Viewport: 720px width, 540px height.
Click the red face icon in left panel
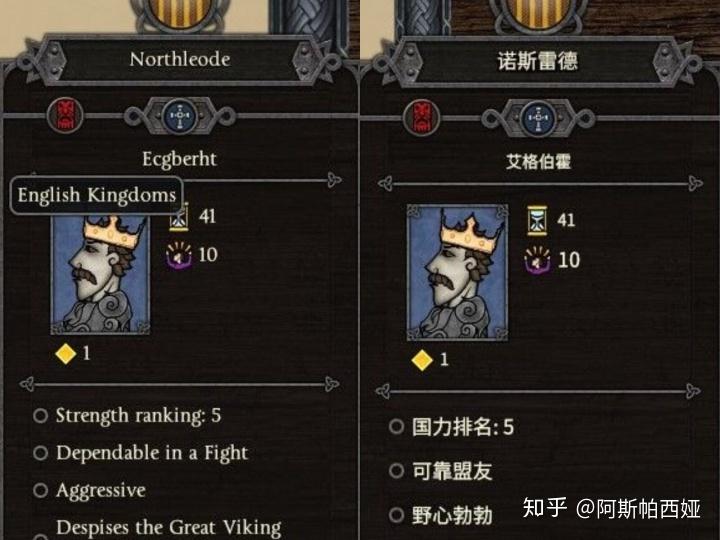tap(65, 115)
